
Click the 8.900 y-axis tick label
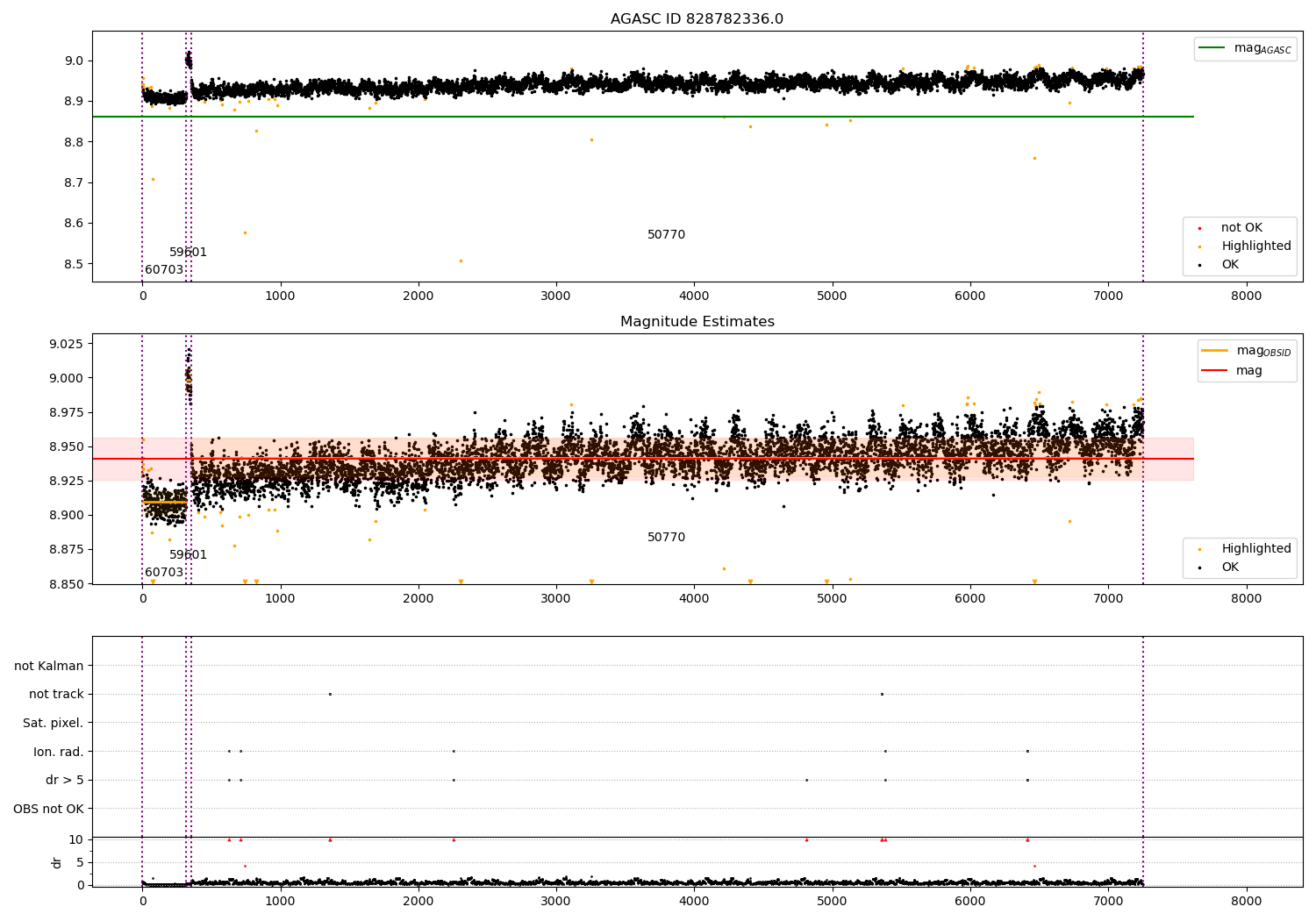pos(67,516)
